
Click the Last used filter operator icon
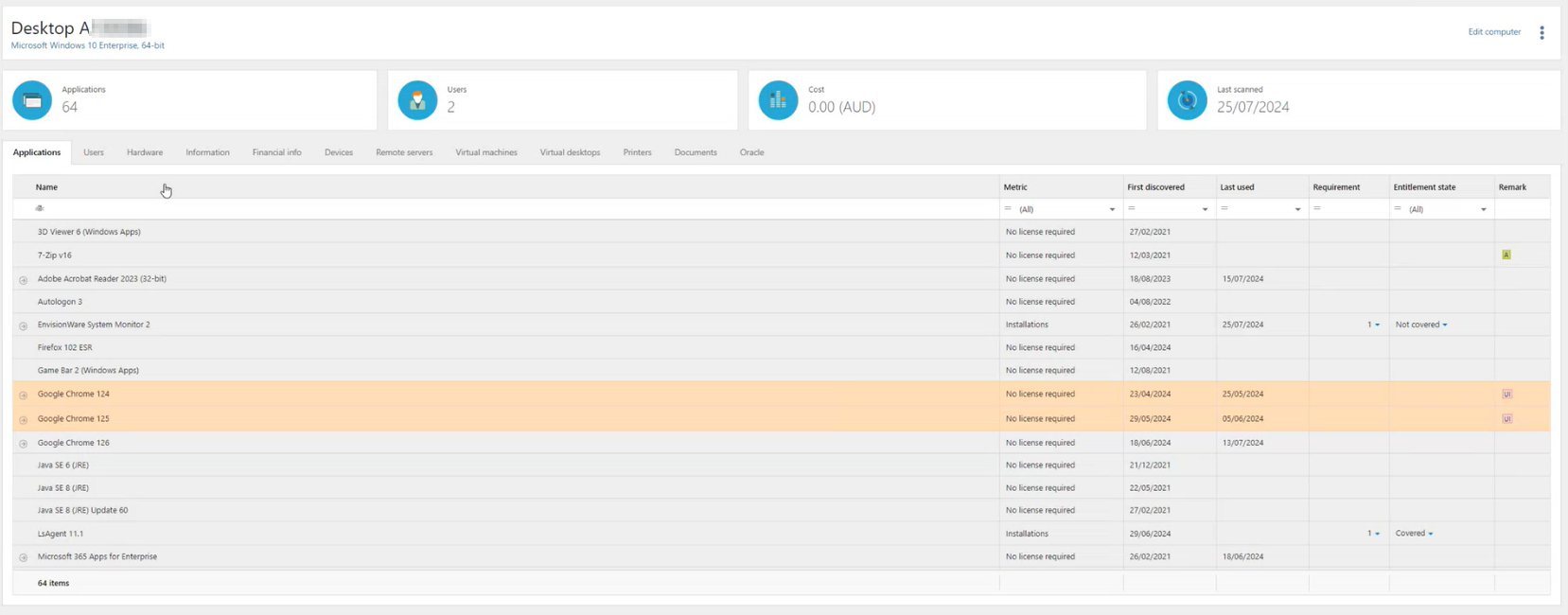coord(1224,208)
